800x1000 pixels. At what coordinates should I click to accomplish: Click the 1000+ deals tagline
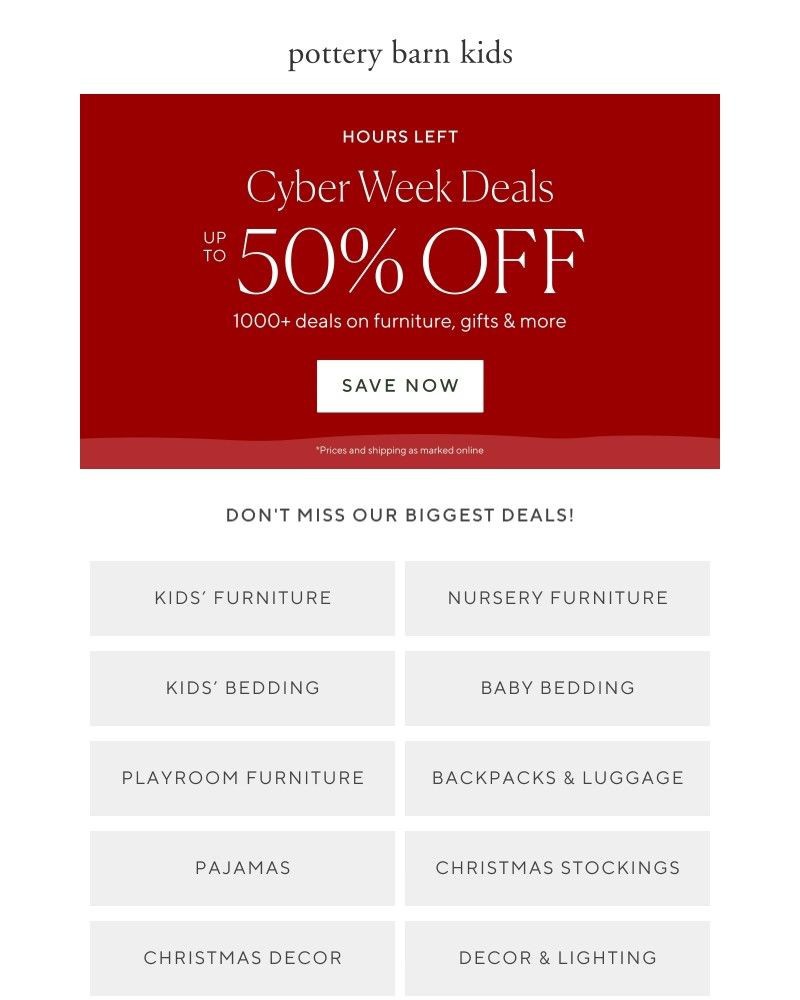point(399,322)
